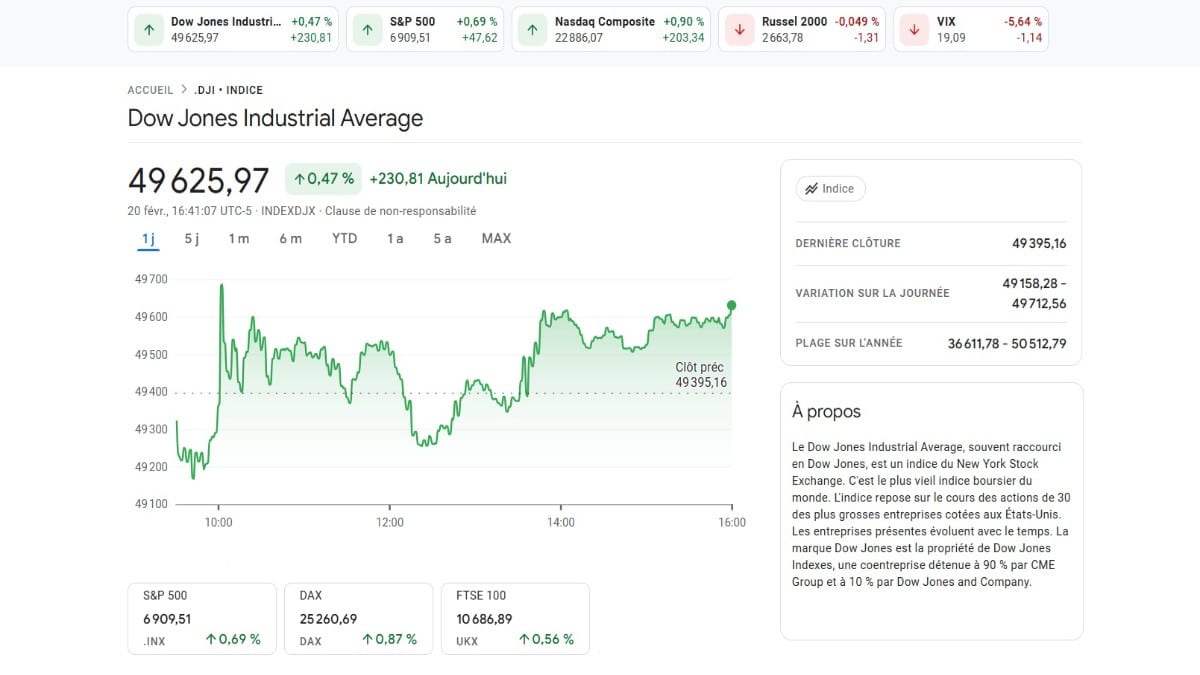Click the À propos heading

click(x=826, y=411)
